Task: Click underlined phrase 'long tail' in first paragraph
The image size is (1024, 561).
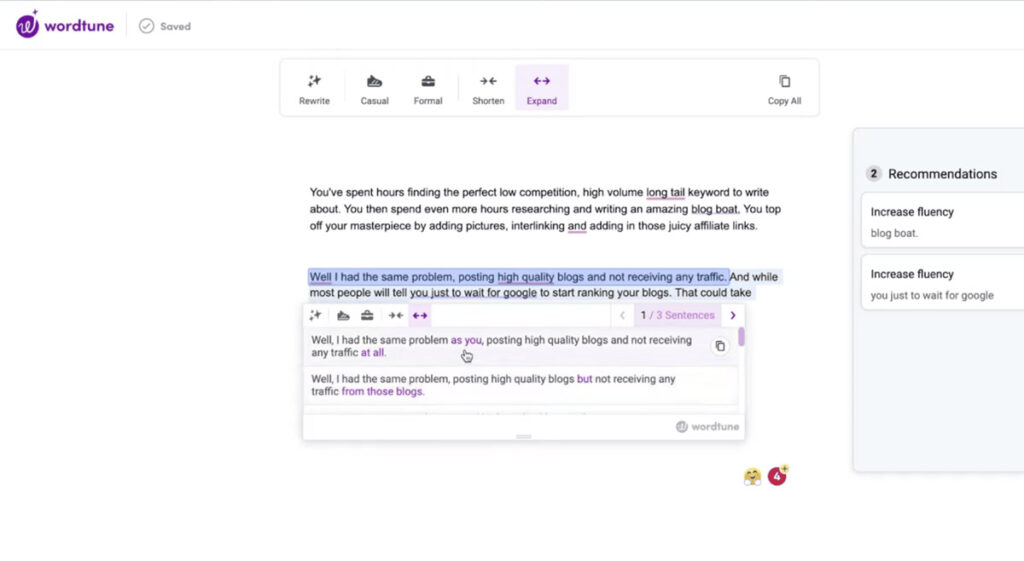Action: tap(665, 193)
